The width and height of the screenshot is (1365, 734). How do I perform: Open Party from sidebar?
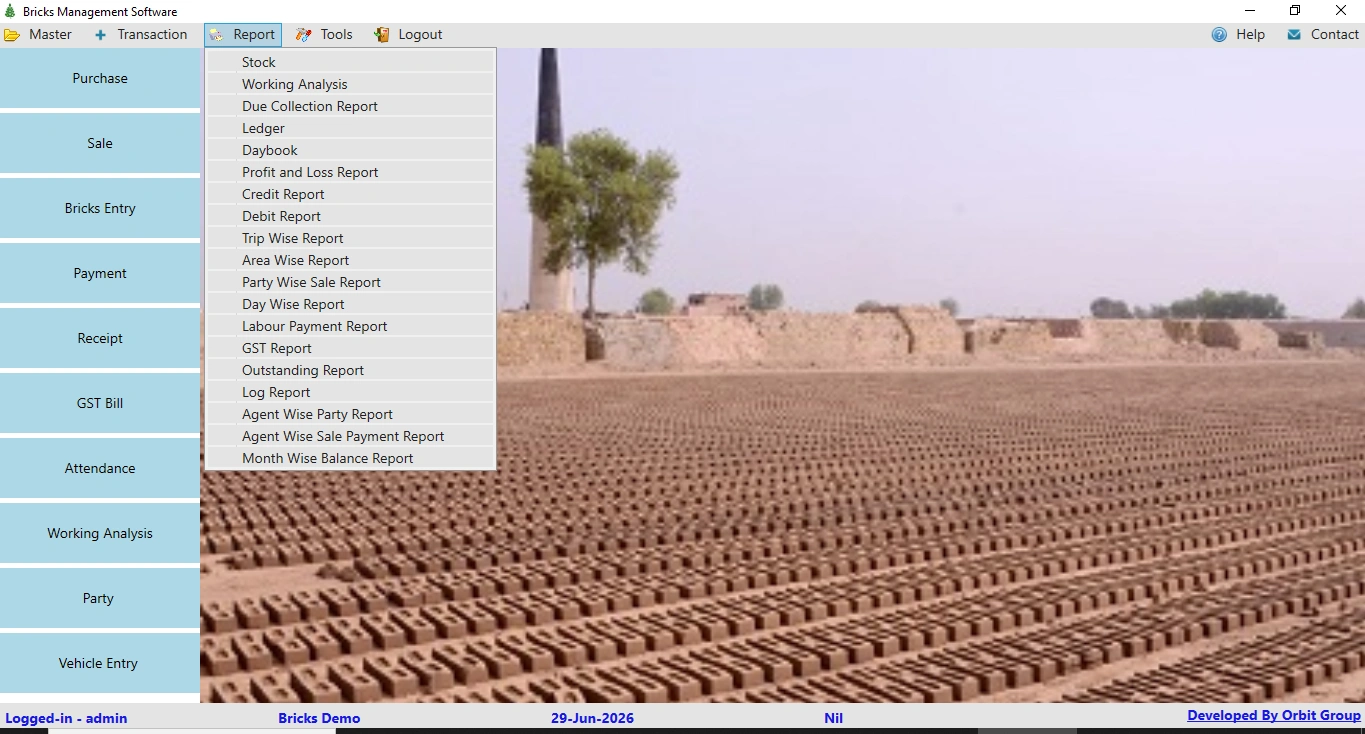tap(100, 598)
